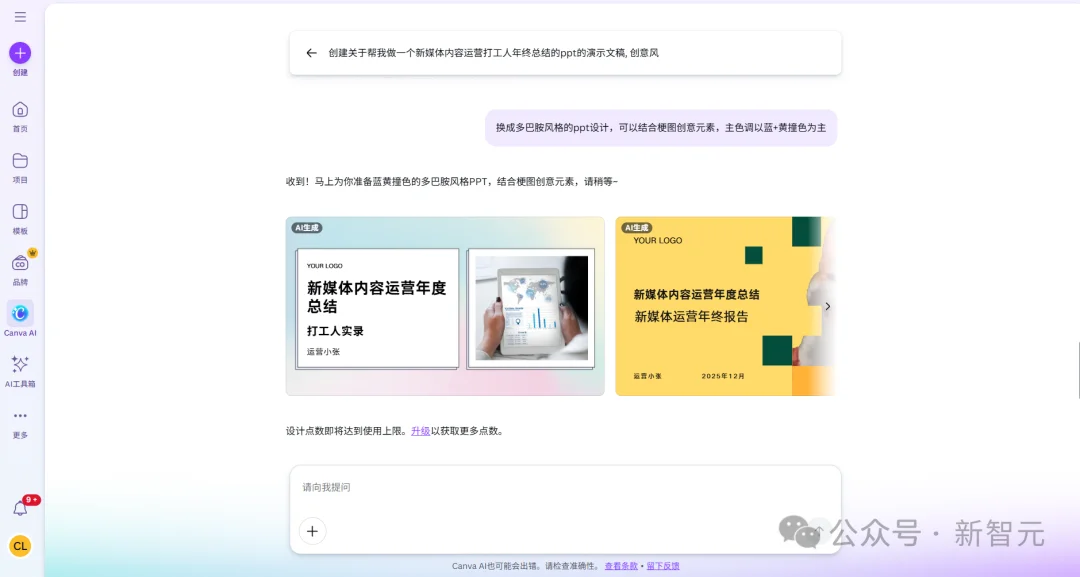Click the CL account avatar
Viewport: 1080px width, 577px height.
coord(20,547)
